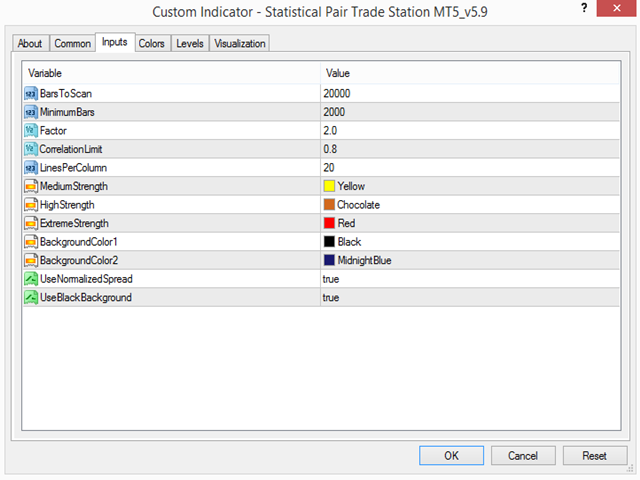Toggle the UseNormalizedSpread true value
The width and height of the screenshot is (640, 480).
click(x=331, y=279)
